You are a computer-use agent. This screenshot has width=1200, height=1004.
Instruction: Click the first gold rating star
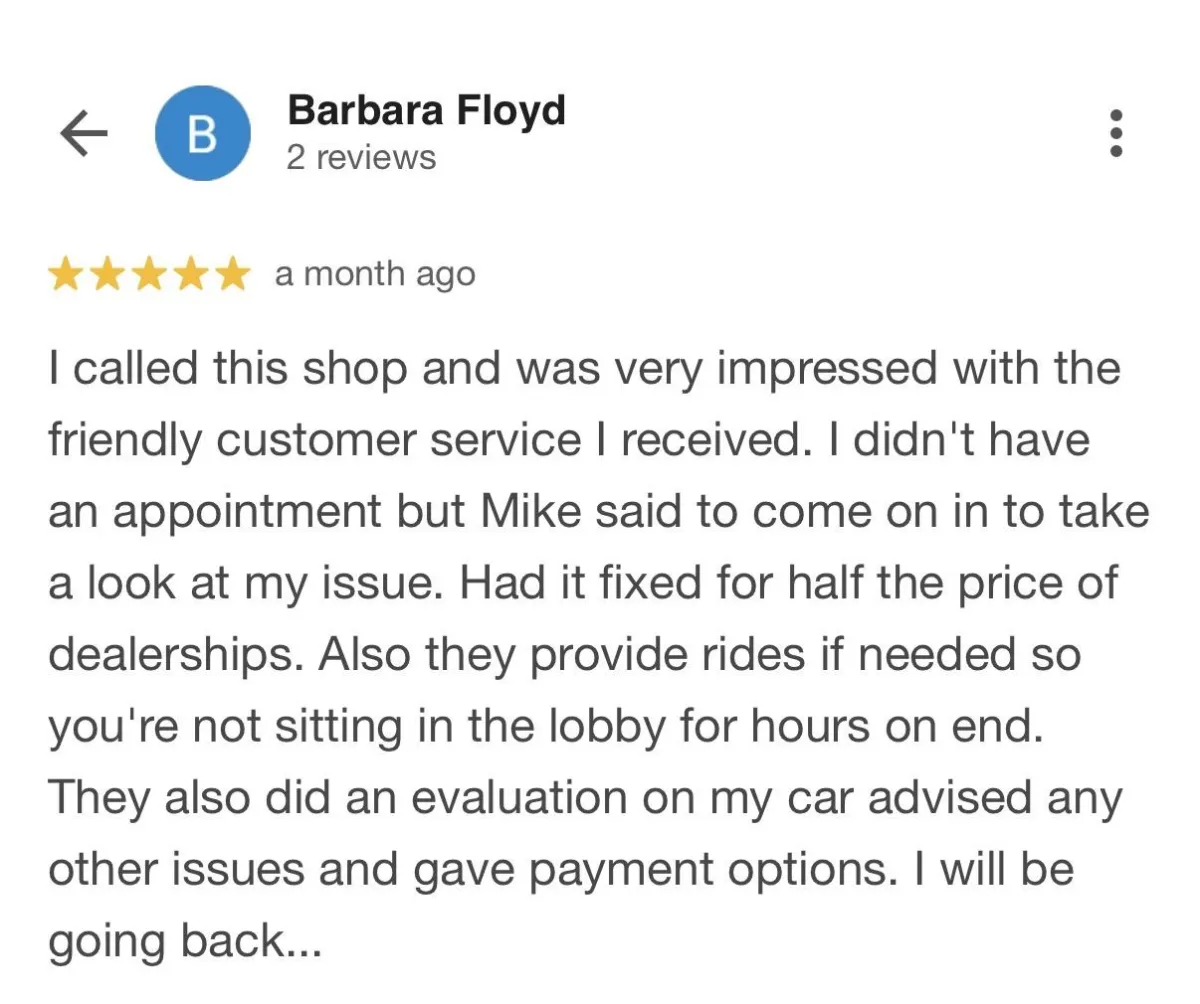[x=66, y=274]
